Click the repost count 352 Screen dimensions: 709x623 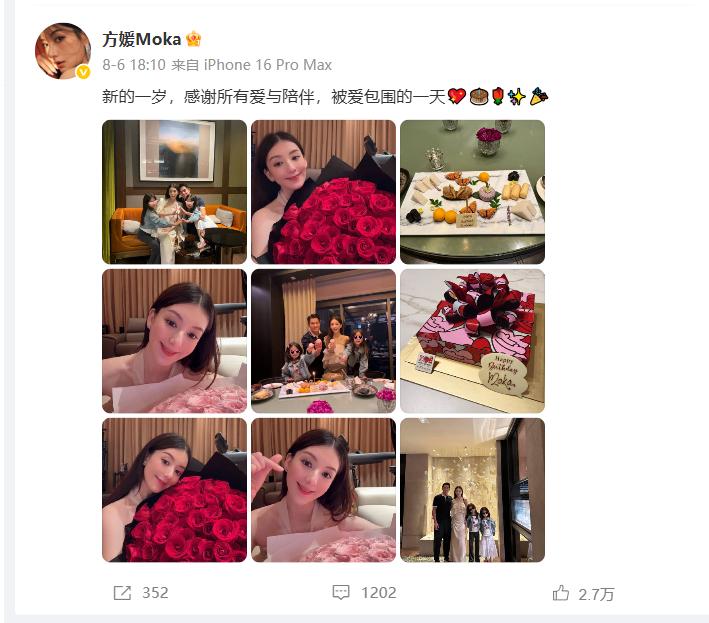tap(155, 593)
